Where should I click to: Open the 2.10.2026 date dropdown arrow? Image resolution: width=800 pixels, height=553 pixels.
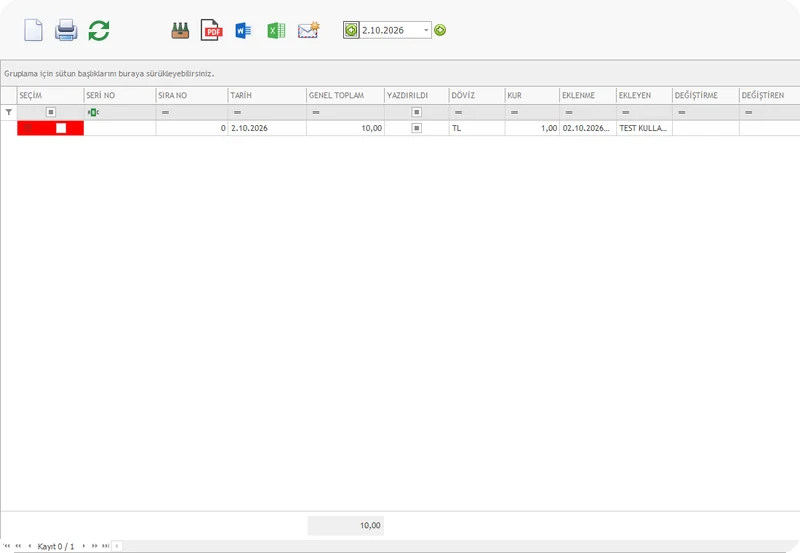tap(426, 30)
